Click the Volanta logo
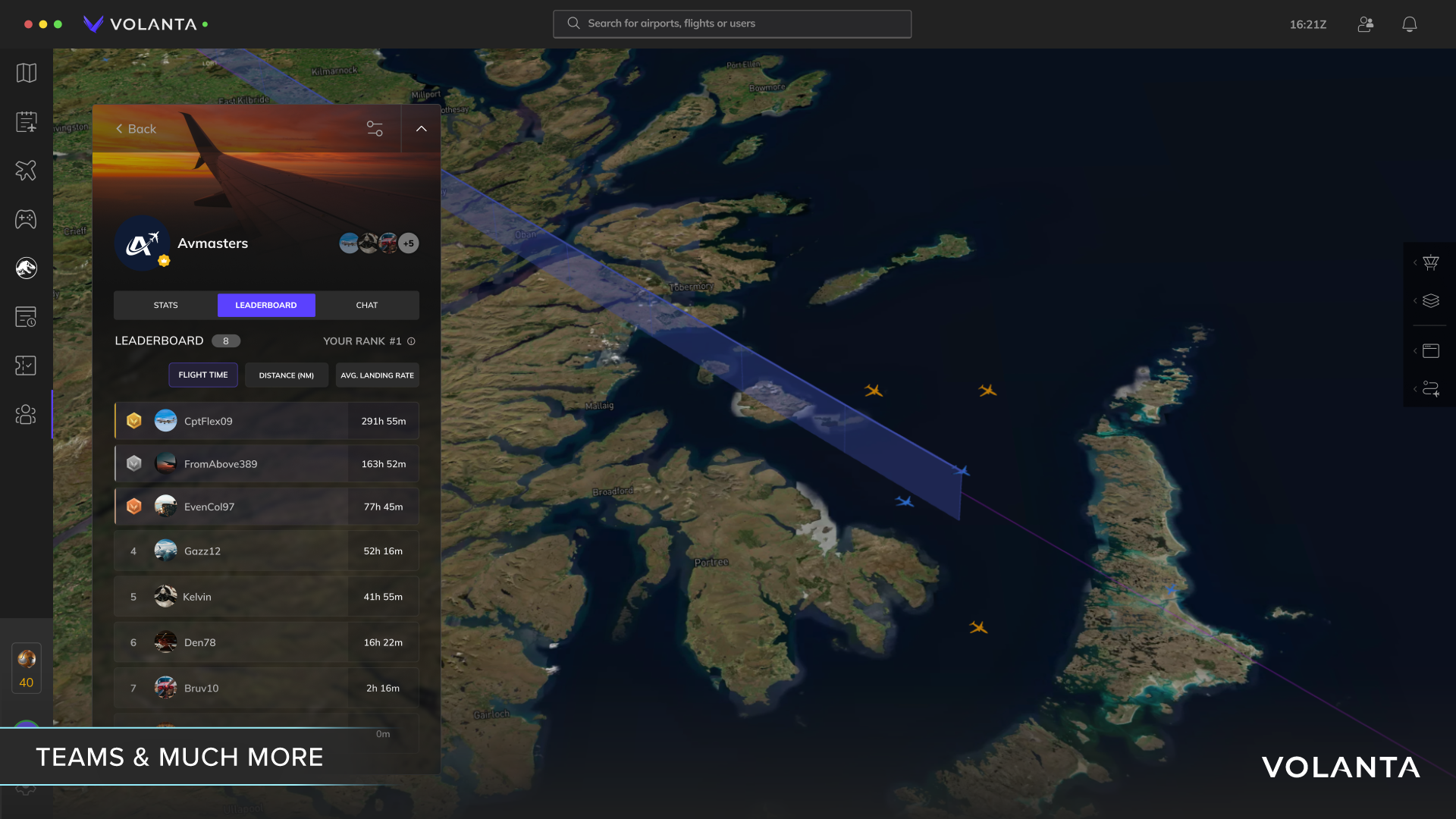Viewport: 1456px width, 819px height. click(140, 24)
